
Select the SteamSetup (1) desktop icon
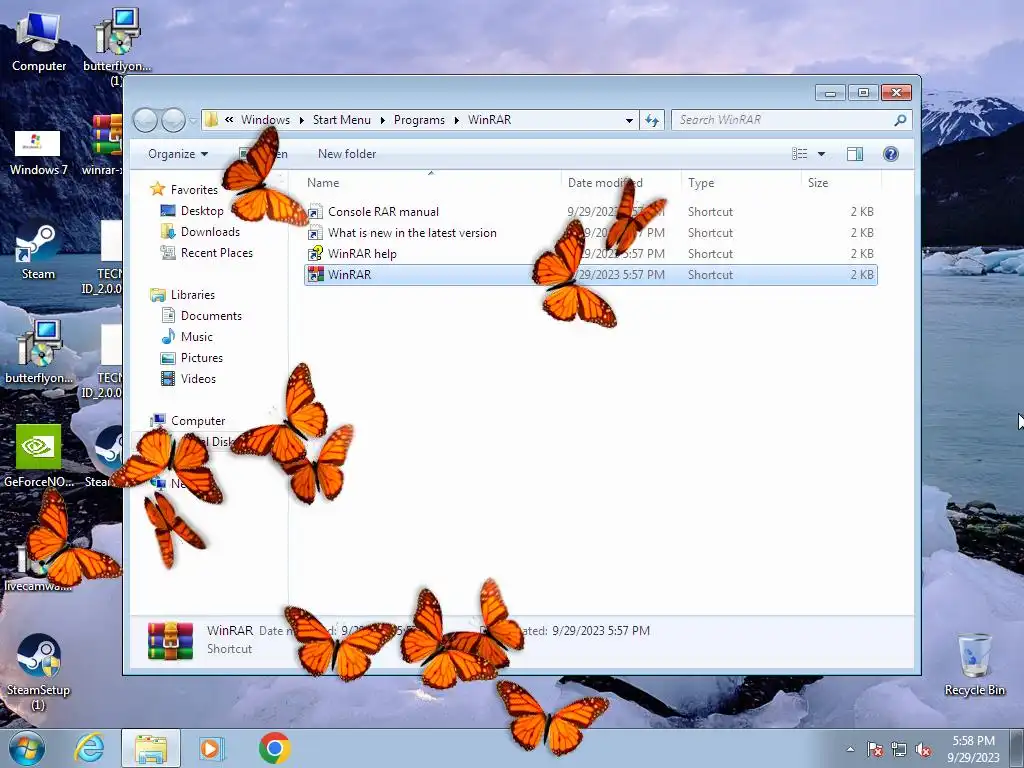click(38, 671)
